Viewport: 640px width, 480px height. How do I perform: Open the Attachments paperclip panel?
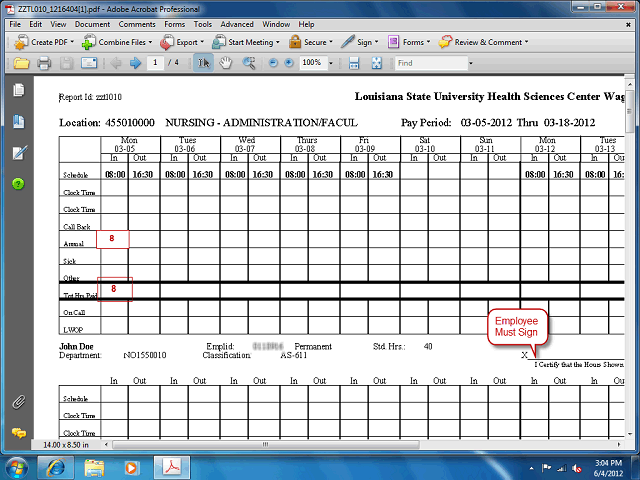(x=18, y=402)
